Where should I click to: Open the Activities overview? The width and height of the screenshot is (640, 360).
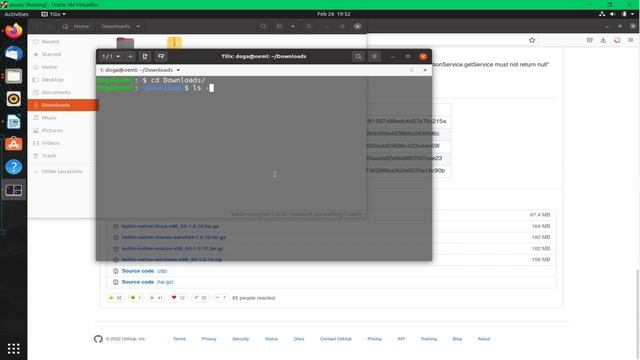16,14
